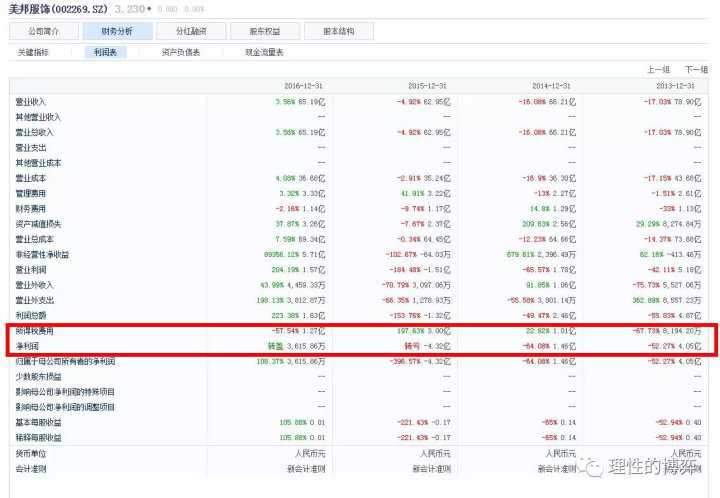Select the 净利润 row label

click(27, 346)
